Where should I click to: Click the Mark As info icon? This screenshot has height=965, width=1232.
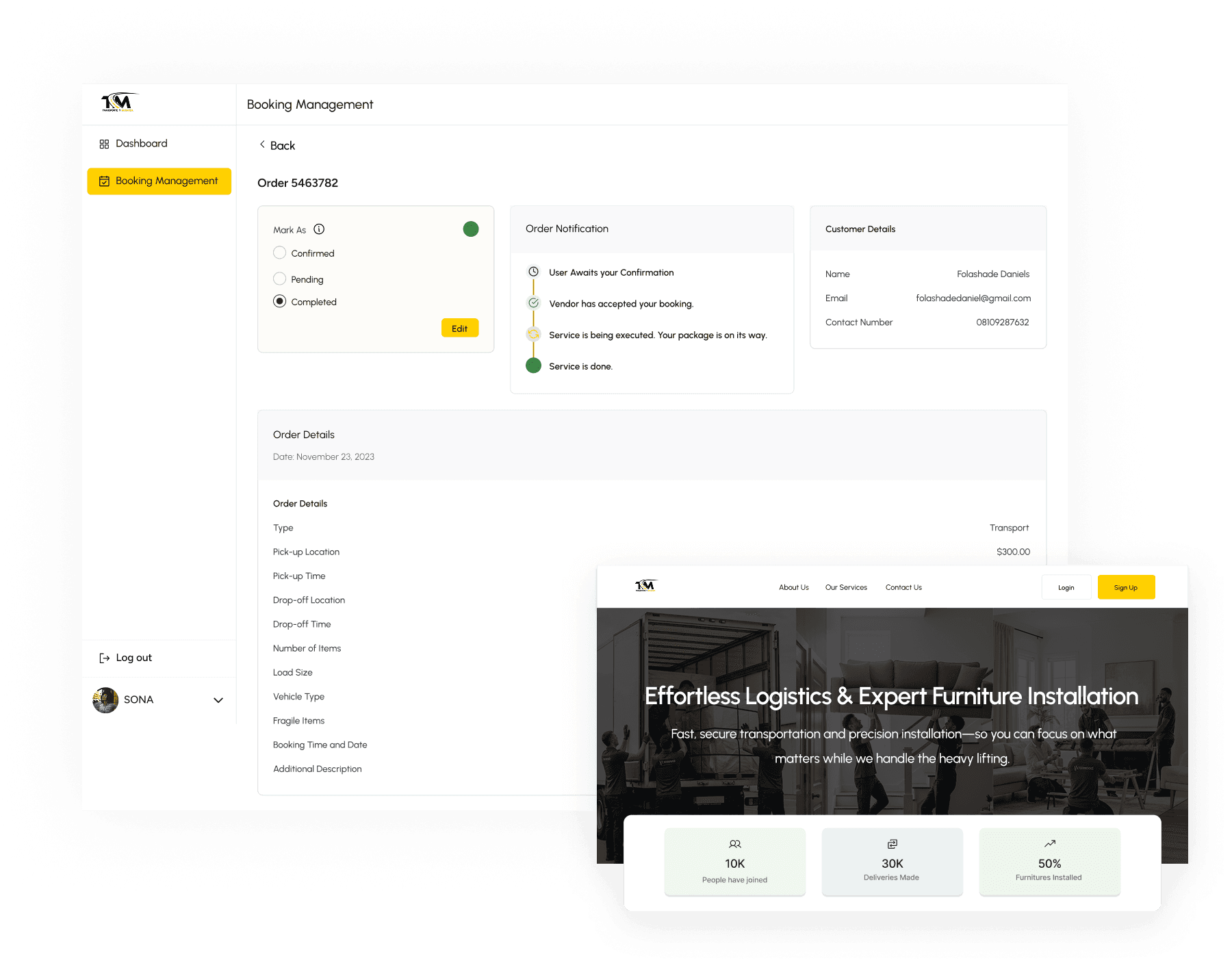point(319,229)
